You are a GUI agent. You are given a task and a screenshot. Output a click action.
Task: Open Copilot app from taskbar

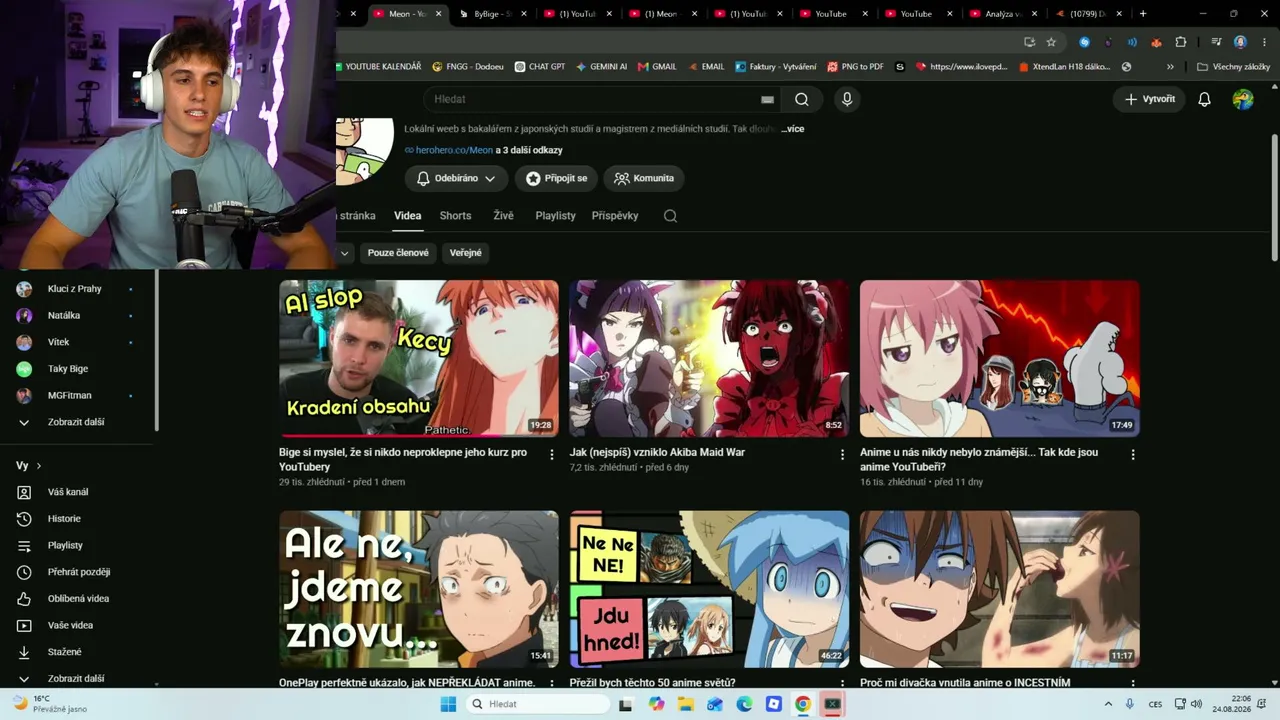click(656, 704)
